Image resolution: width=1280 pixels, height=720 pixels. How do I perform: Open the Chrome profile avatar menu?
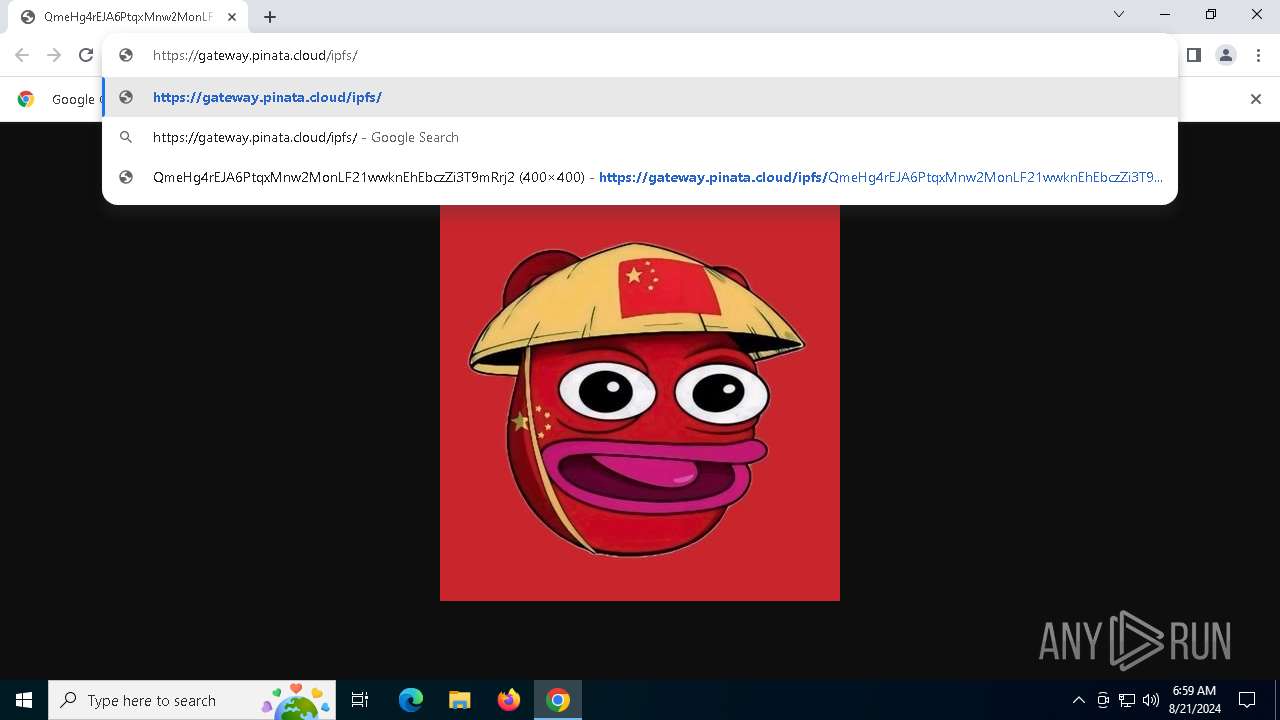pos(1226,55)
